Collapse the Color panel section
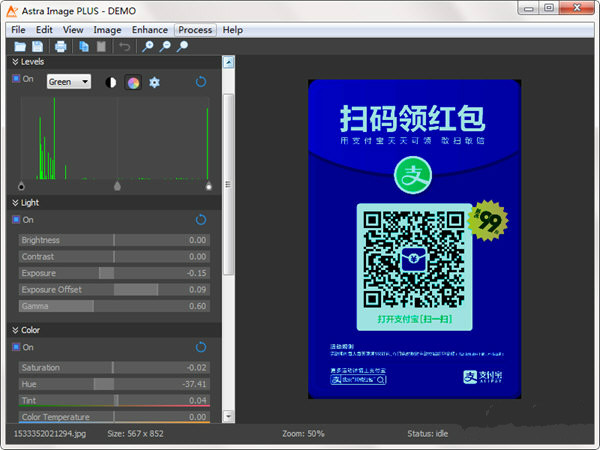This screenshot has height=450, width=600. click(15, 330)
